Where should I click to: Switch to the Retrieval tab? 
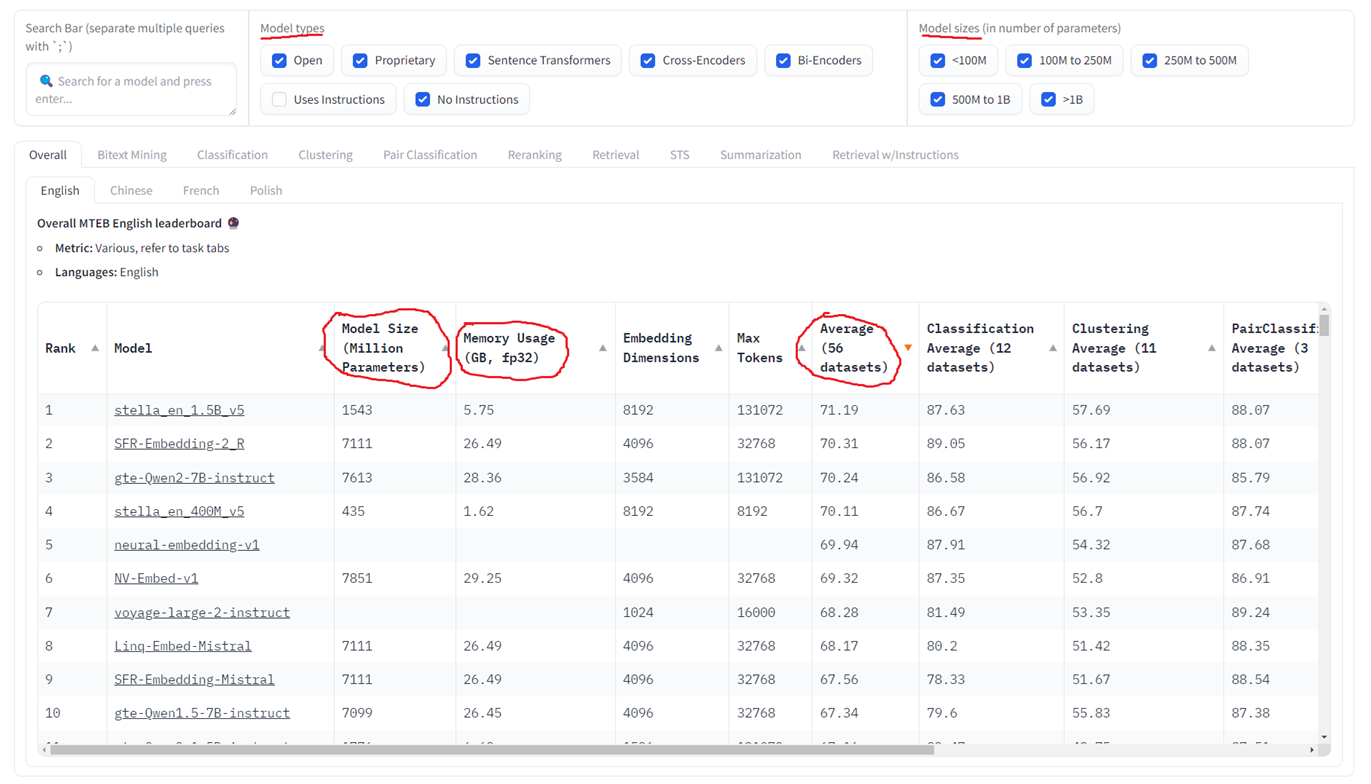coord(615,155)
